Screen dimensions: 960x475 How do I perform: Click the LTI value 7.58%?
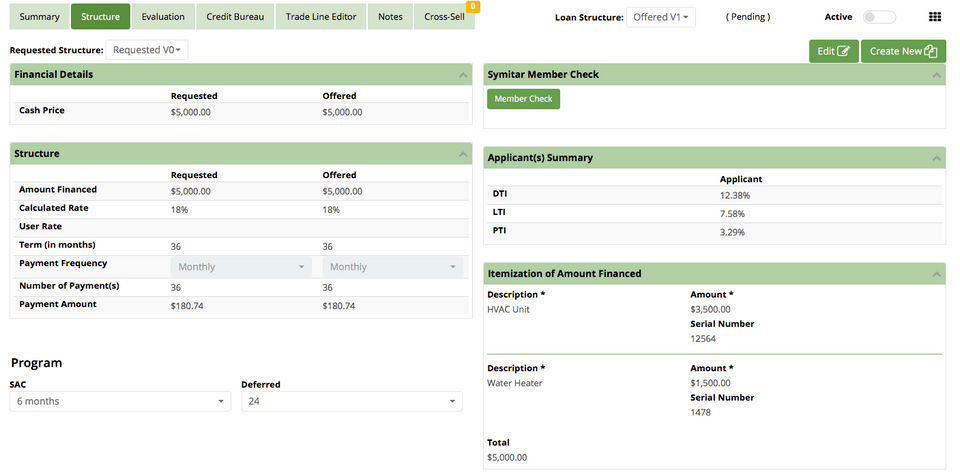[732, 214]
